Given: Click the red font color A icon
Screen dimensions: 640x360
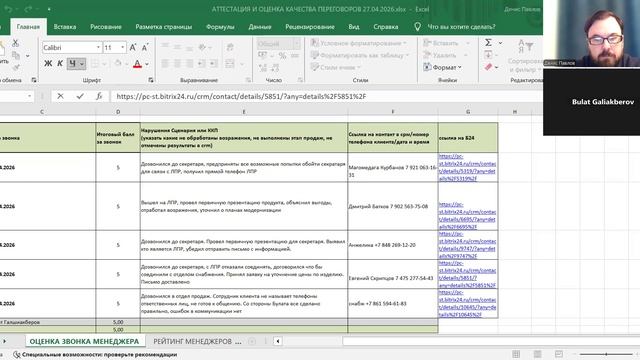Looking at the screenshot, I should point(137,64).
